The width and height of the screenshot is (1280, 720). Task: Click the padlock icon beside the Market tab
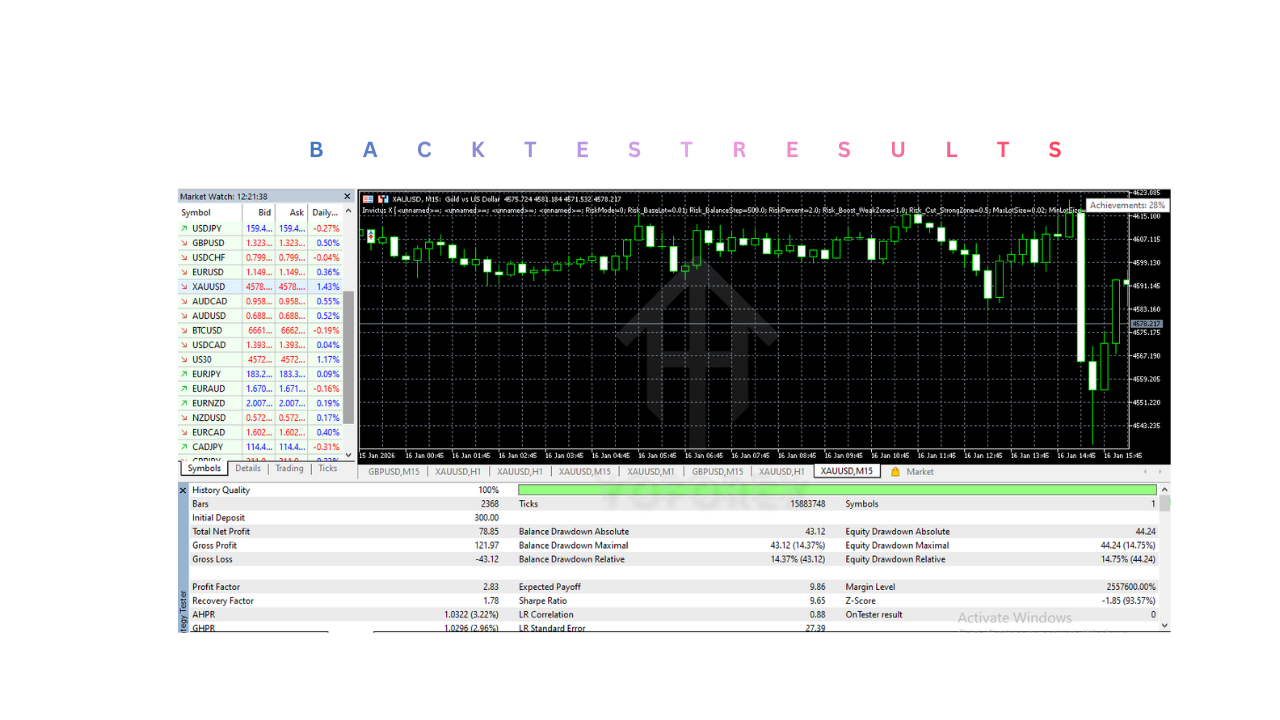click(894, 471)
